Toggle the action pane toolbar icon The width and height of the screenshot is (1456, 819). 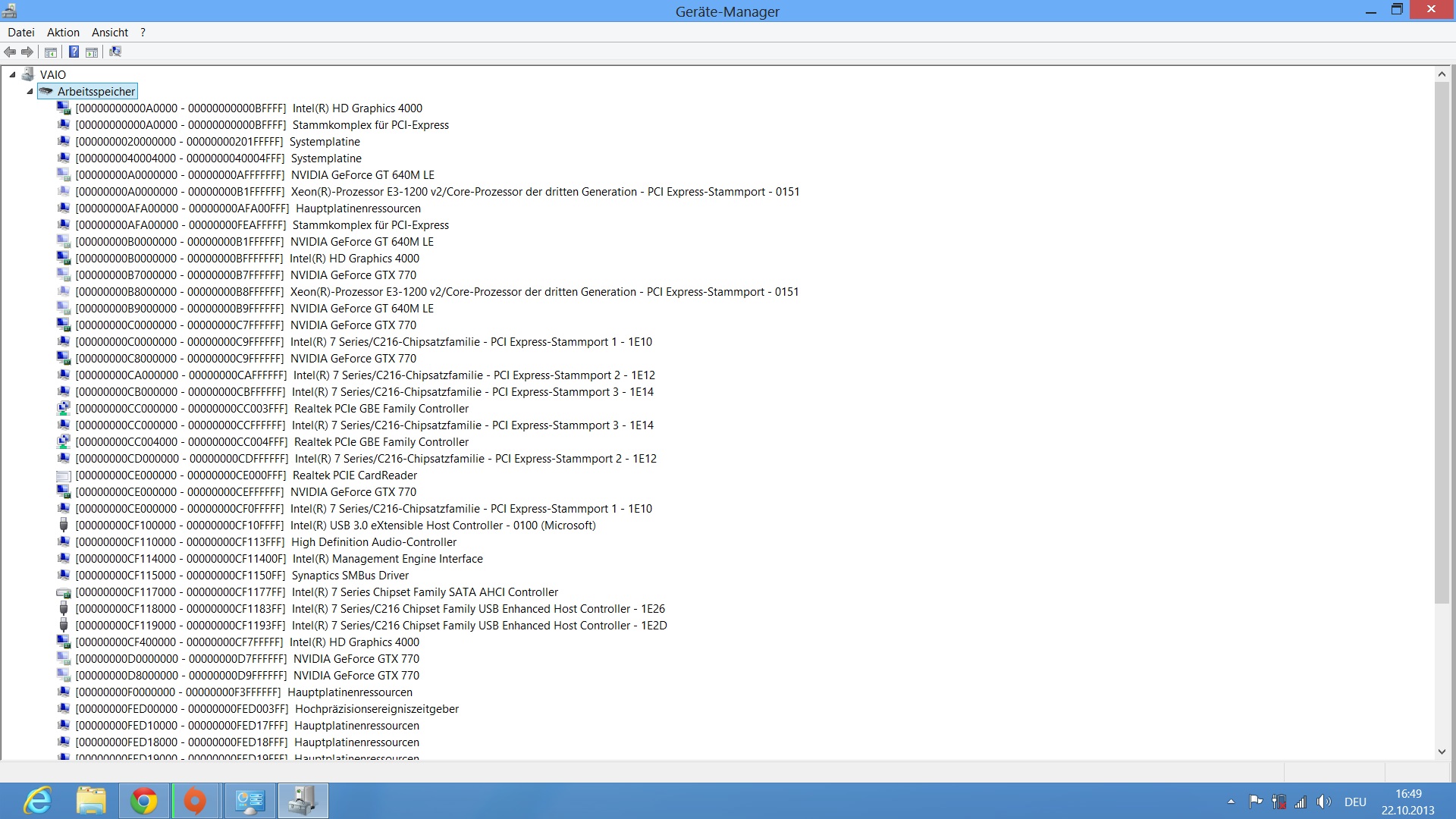click(x=92, y=52)
